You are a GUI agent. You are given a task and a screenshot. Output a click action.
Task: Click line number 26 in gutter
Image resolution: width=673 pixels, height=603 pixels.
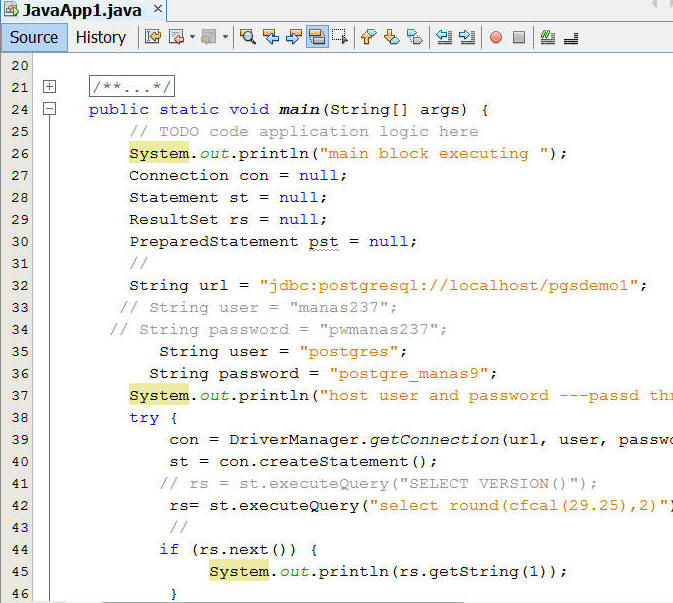pos(20,153)
